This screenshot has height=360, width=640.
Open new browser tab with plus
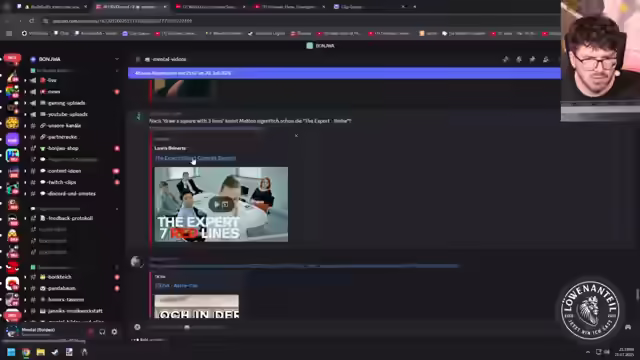414,7
